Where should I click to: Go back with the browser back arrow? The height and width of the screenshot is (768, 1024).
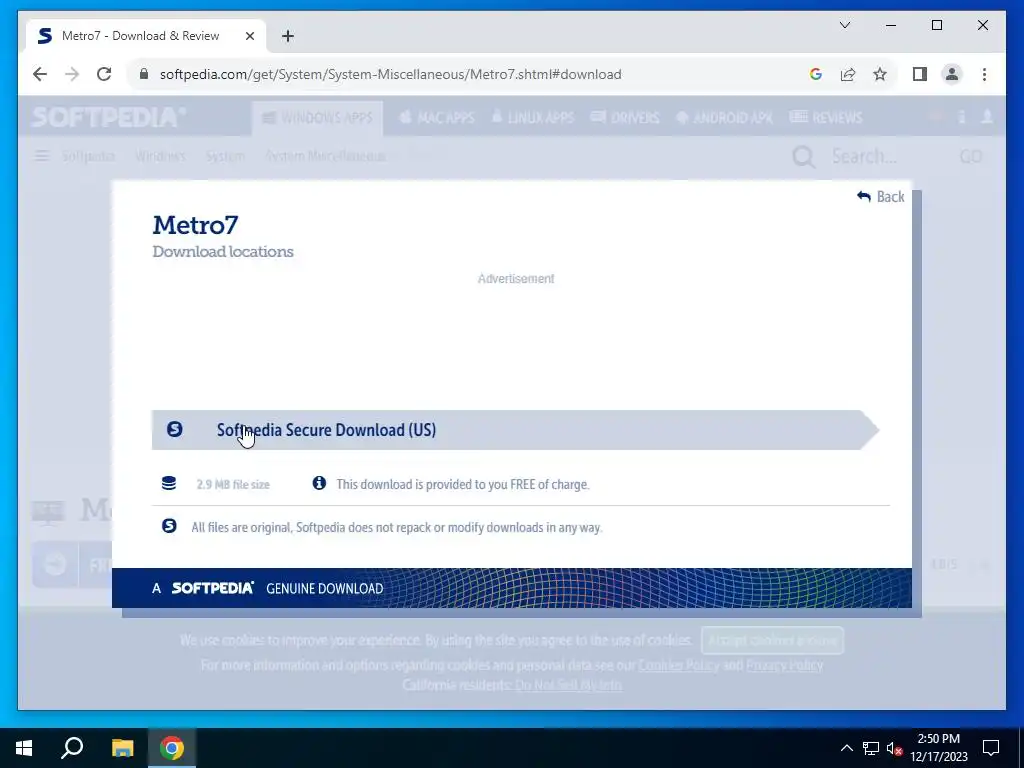click(x=40, y=74)
